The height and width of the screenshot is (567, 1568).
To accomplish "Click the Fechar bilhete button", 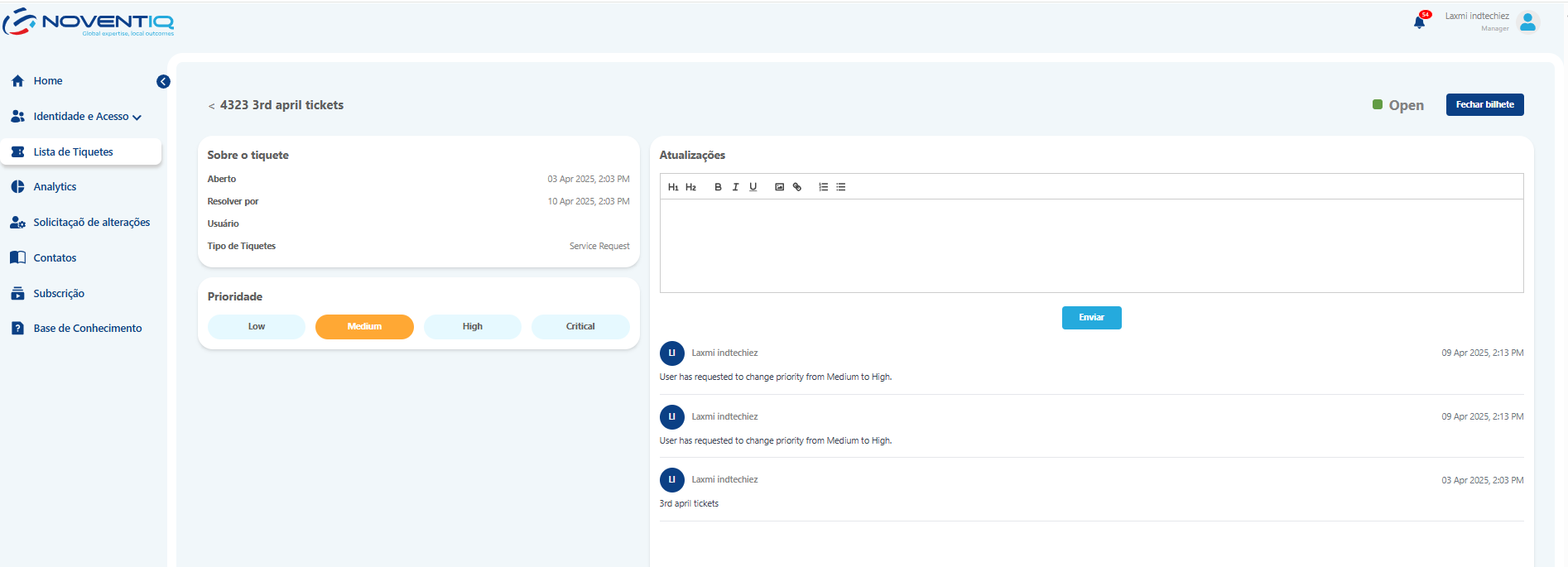I will [x=1484, y=105].
